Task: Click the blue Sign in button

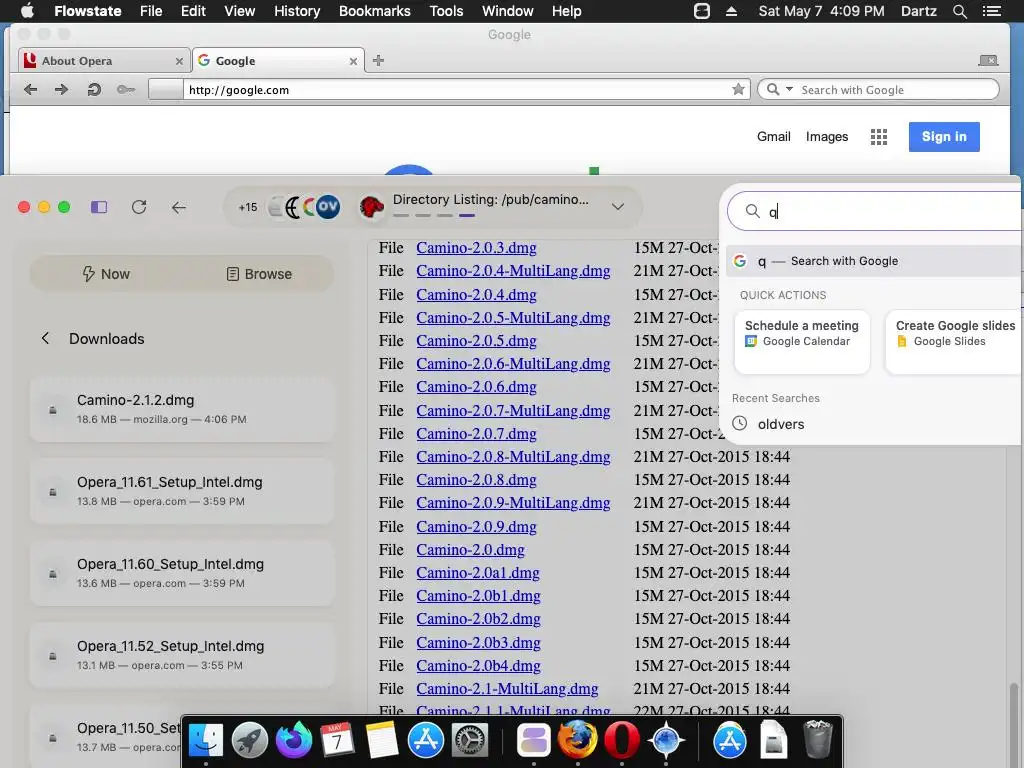Action: (944, 136)
